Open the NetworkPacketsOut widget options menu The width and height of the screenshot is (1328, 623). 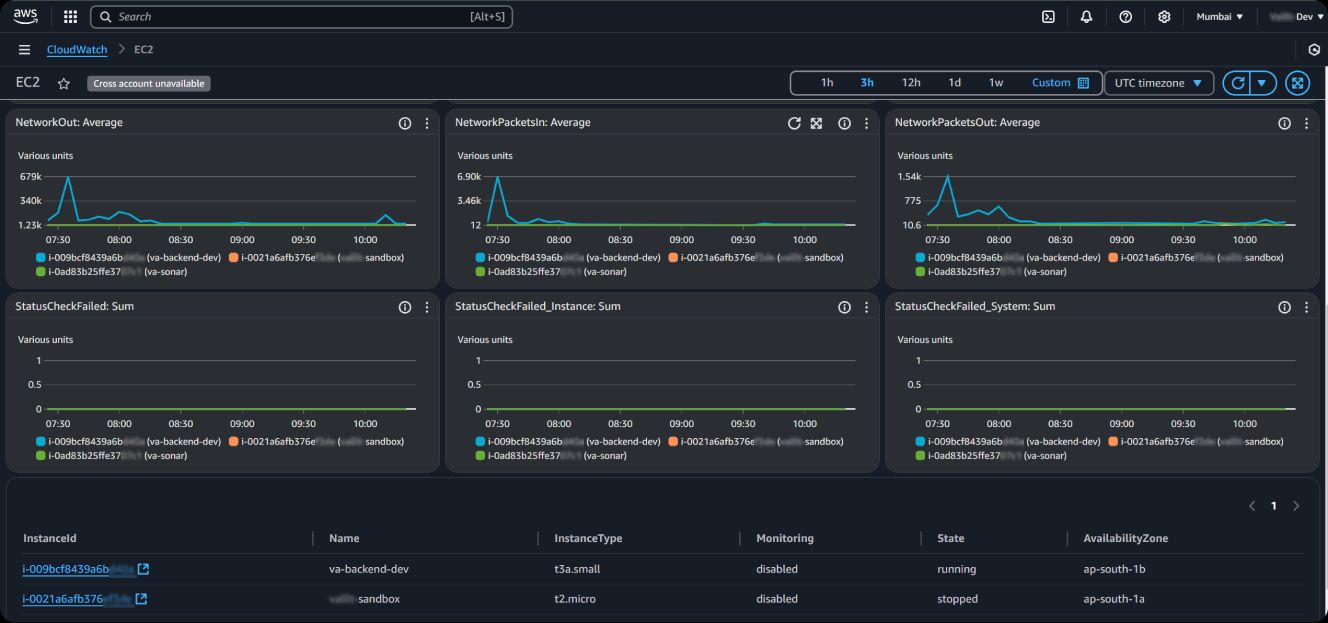click(1306, 123)
